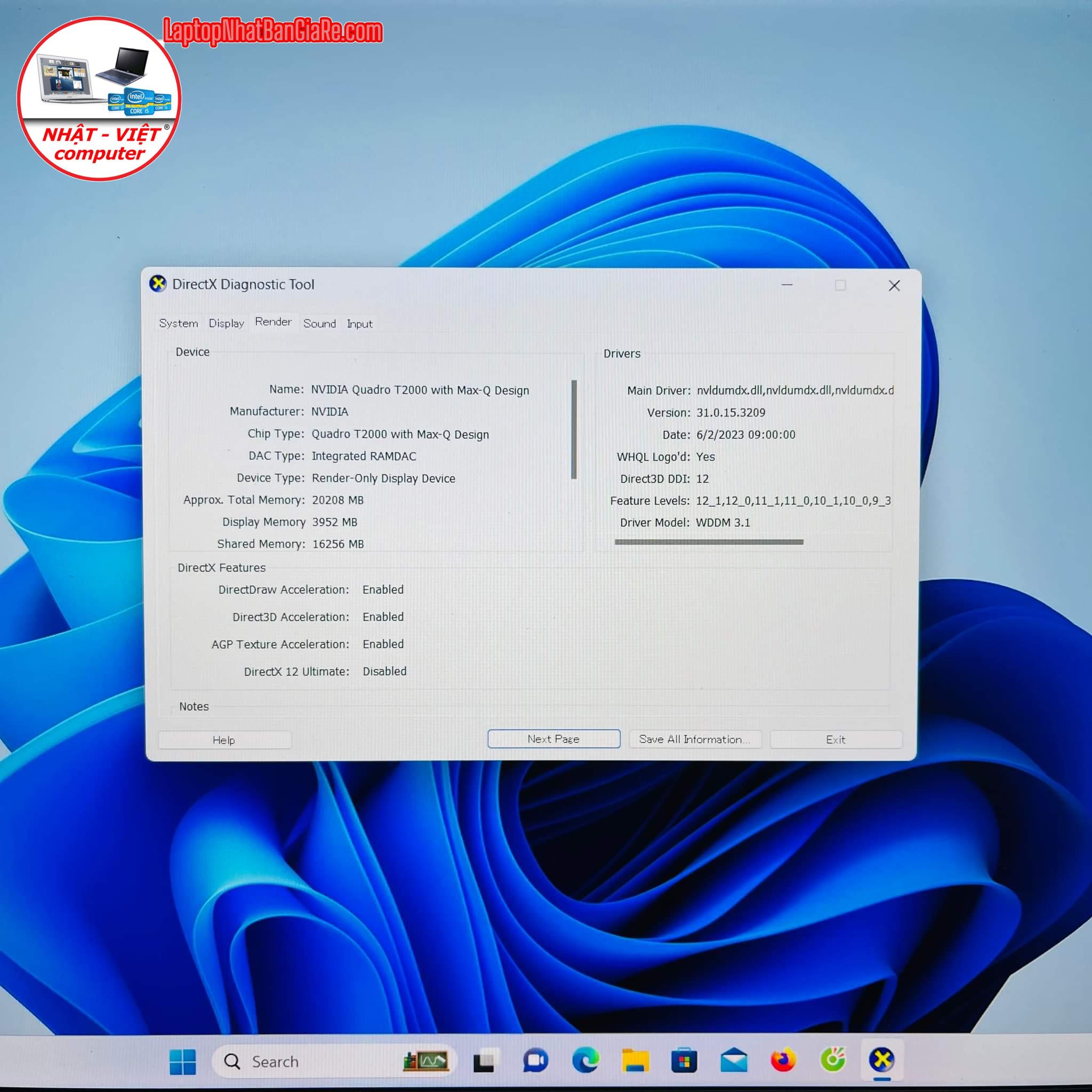Open the Mail app icon
The image size is (1092, 1092).
click(734, 1061)
